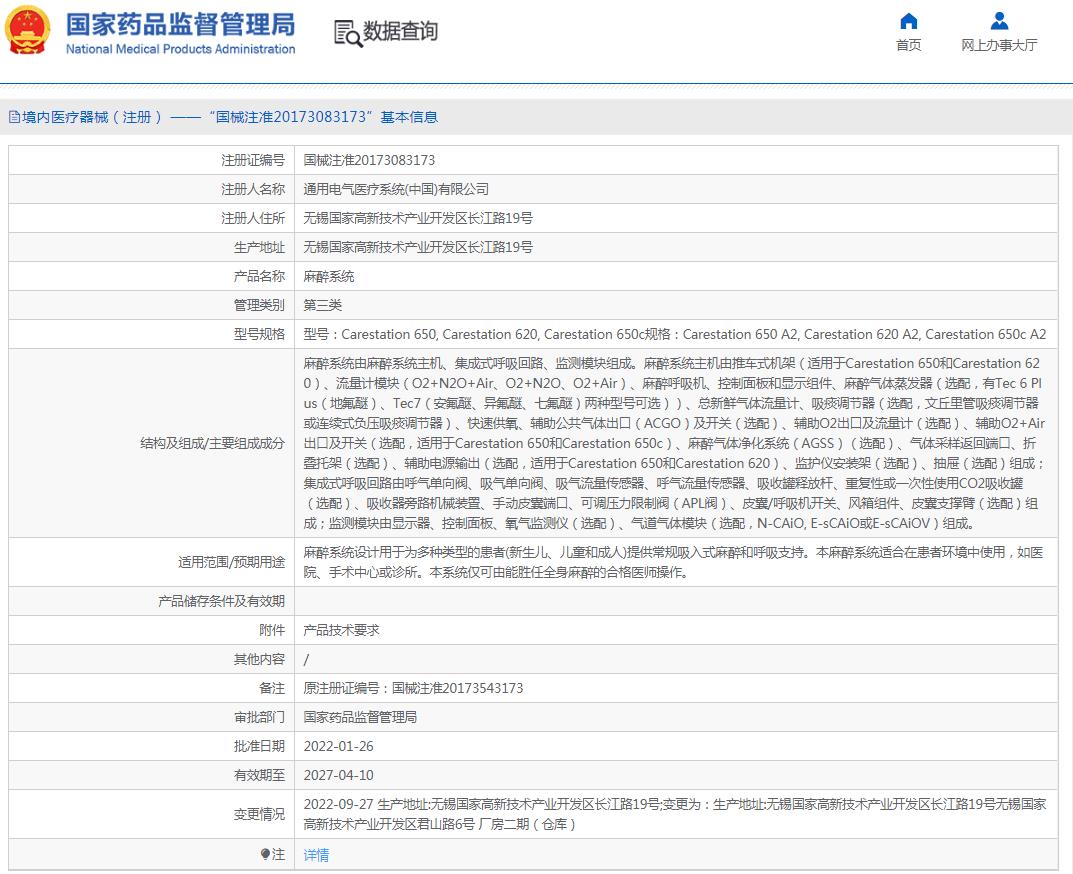Image resolution: width=1073 pixels, height=874 pixels.
Task: Select 国家药品监督管理局 approval department value
Action: [360, 717]
